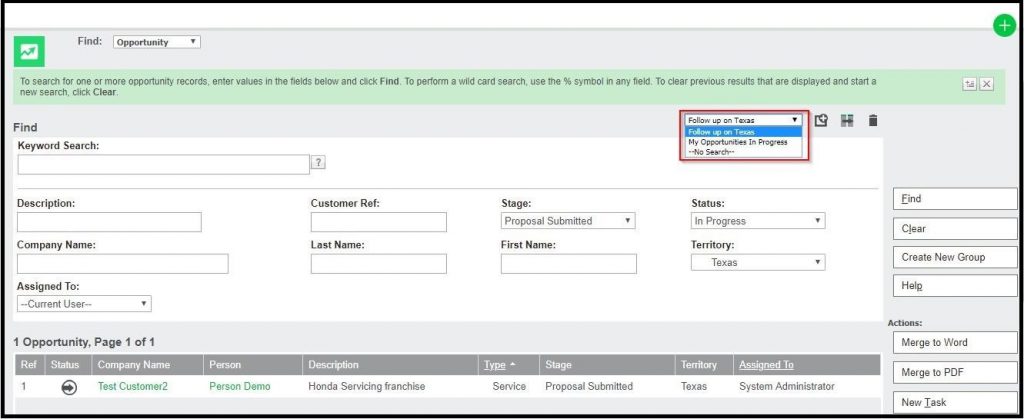This screenshot has height=419, width=1024.
Task: Click the green Opportunity chart icon
Action: tap(28, 52)
